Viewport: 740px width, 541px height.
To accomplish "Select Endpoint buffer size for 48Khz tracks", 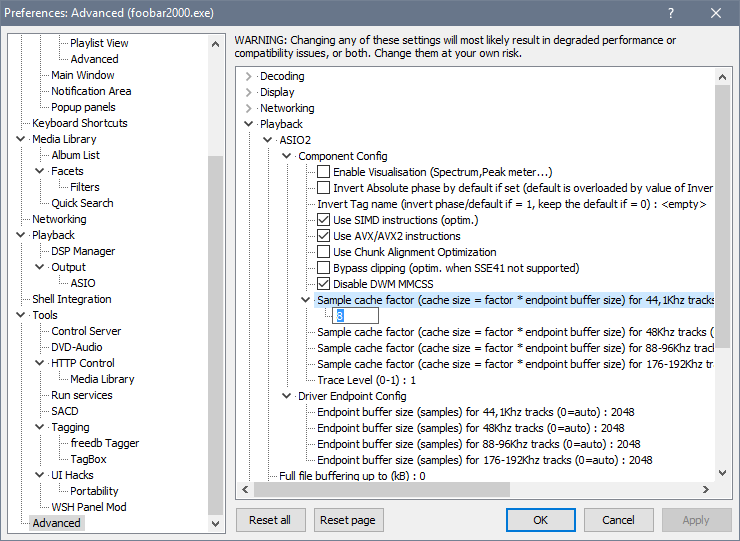I will [x=471, y=428].
